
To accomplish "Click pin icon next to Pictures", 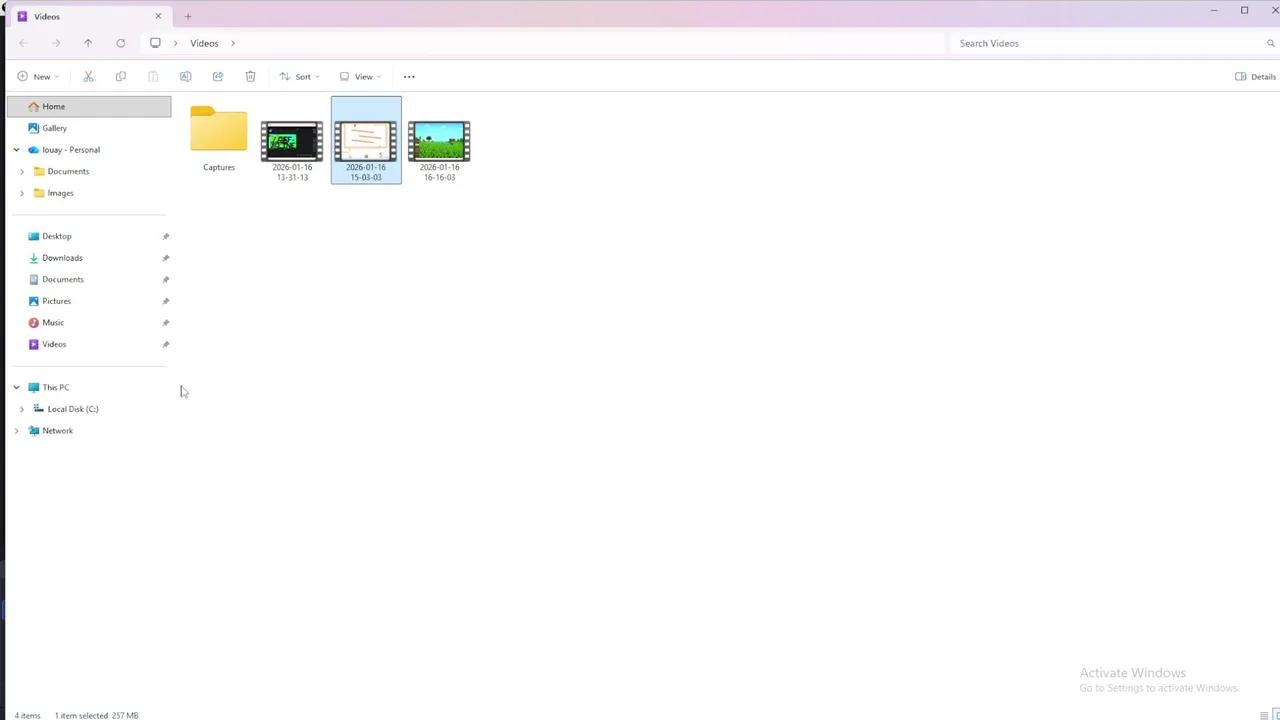I will coord(166,301).
